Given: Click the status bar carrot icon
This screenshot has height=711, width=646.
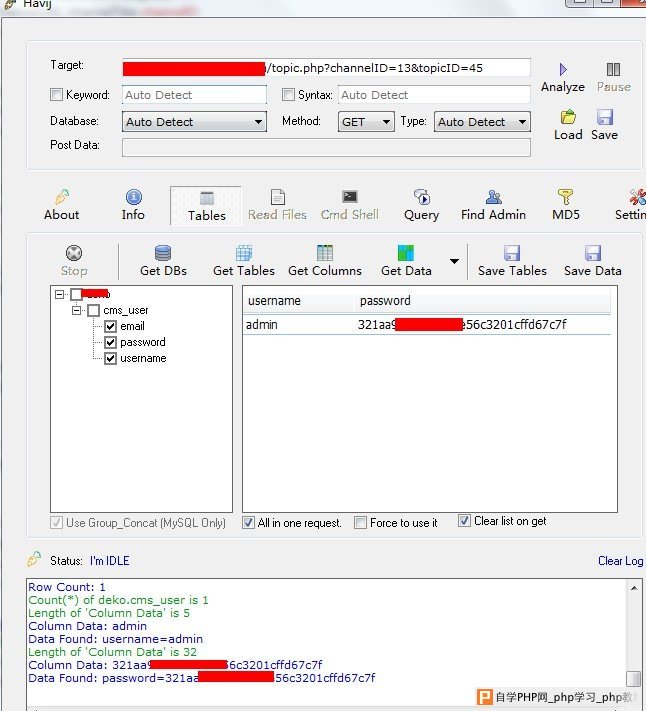Looking at the screenshot, I should point(34,559).
